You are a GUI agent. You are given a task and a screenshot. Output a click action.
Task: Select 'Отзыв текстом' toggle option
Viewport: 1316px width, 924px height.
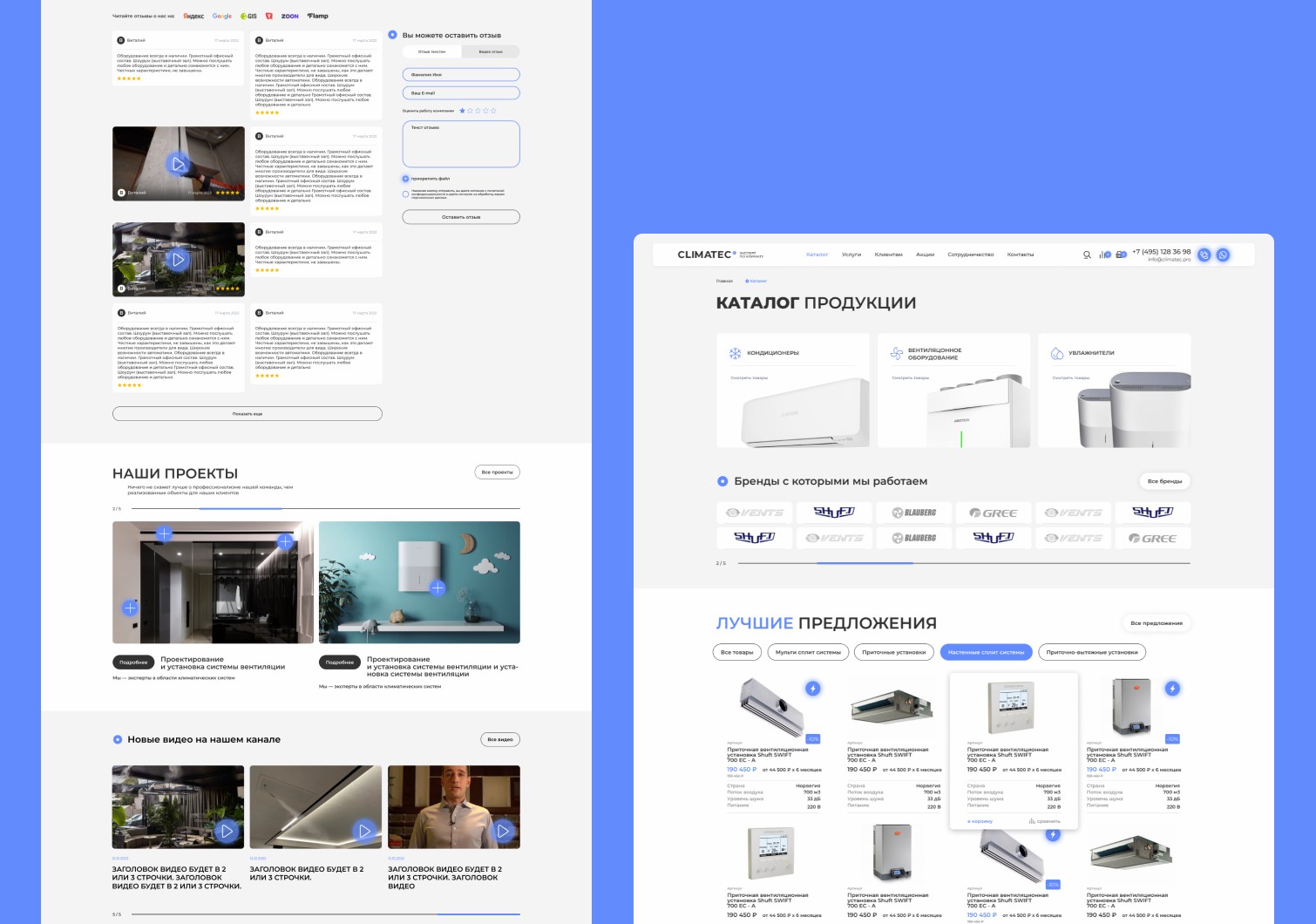pyautogui.click(x=431, y=51)
